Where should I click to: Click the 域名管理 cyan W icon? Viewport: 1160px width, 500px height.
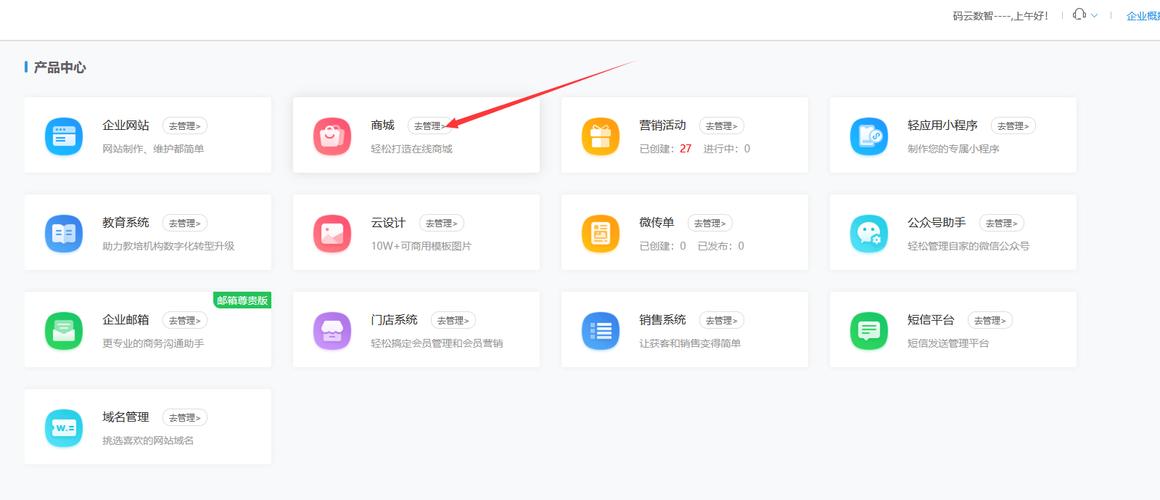(x=64, y=428)
